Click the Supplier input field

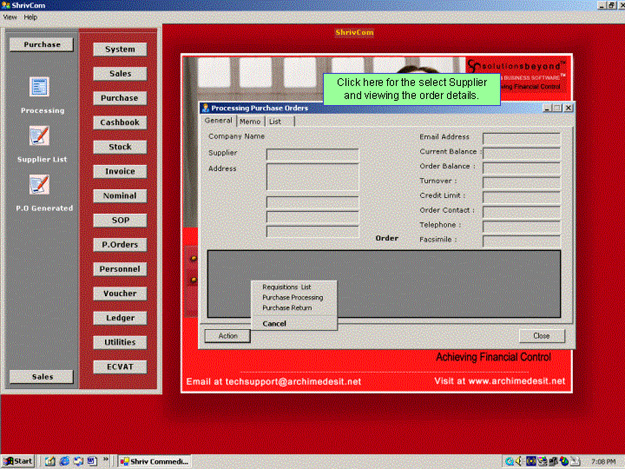pos(312,155)
